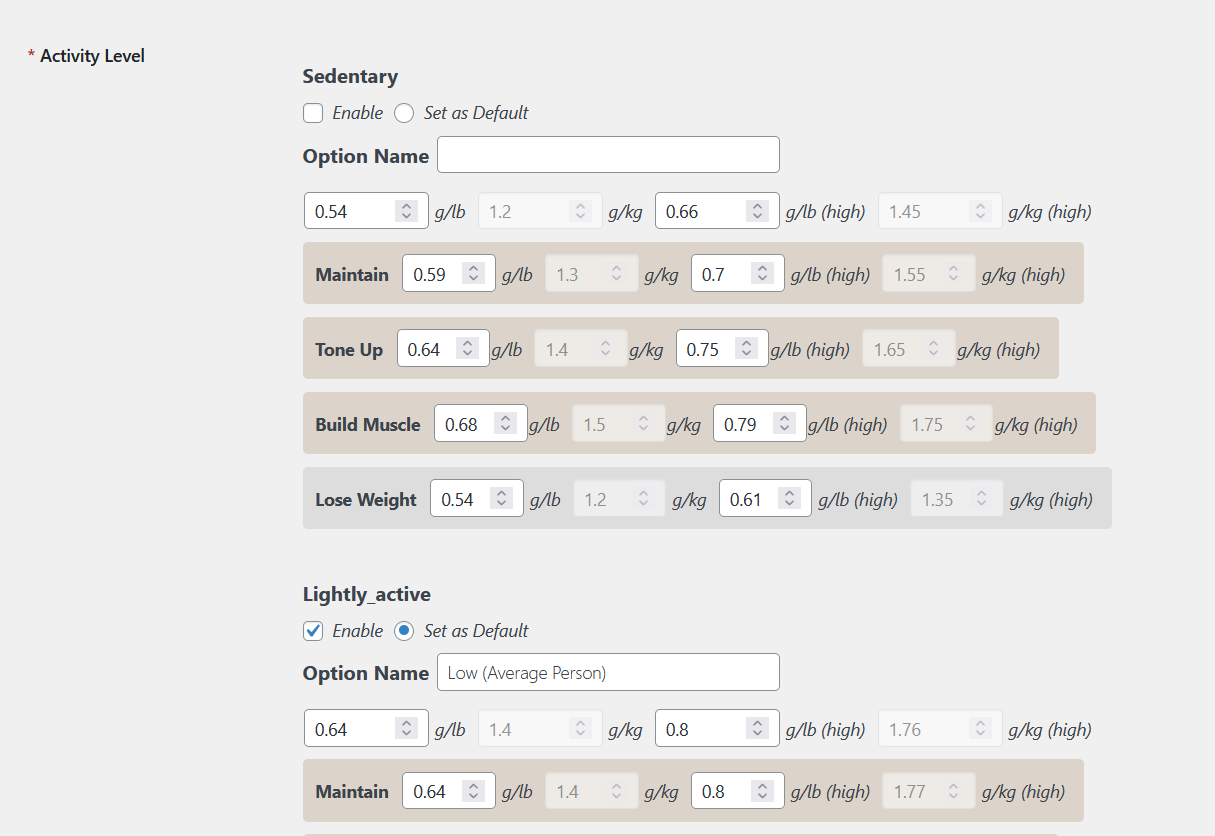Viewport: 1215px width, 836px height.
Task: Click Lightly_active base 1.4 g/kg field
Action: [x=540, y=729]
